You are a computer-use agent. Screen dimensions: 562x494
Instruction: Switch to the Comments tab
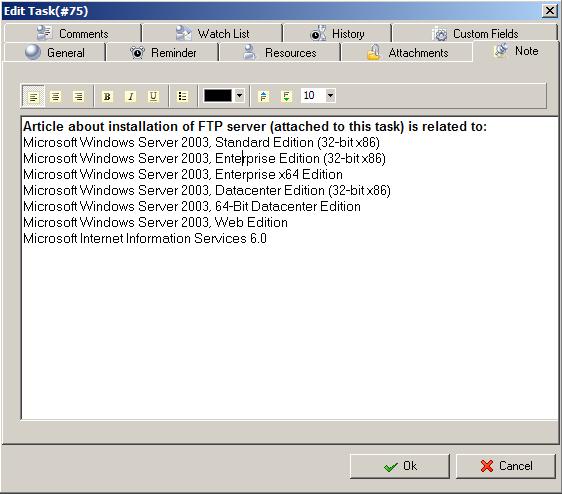coord(73,34)
